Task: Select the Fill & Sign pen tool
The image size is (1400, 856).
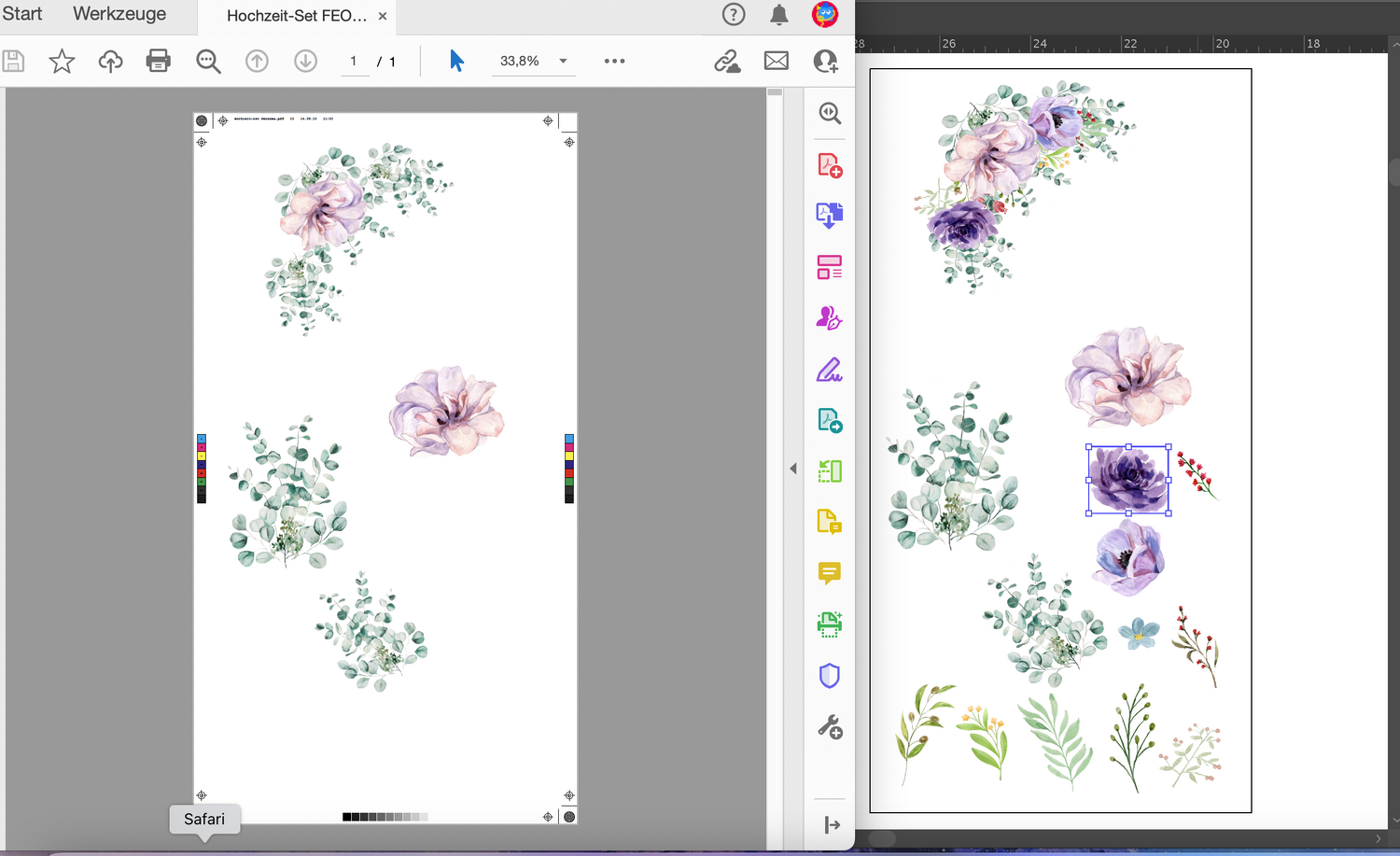Action: [829, 371]
